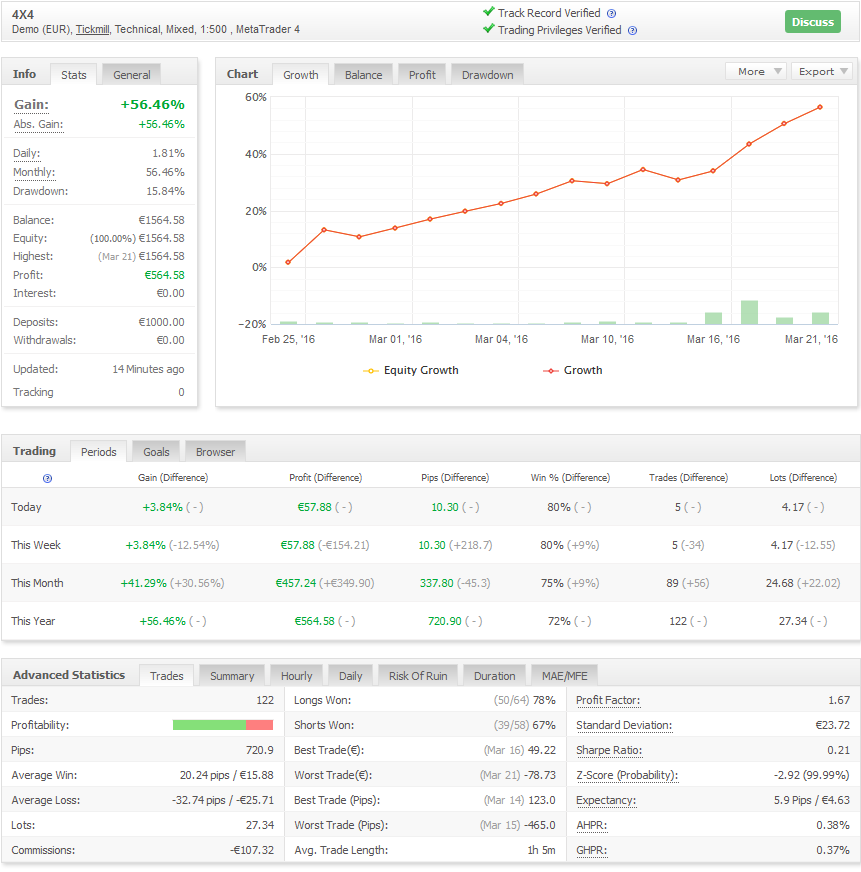Click the first growth data point near 0%

coord(288,262)
